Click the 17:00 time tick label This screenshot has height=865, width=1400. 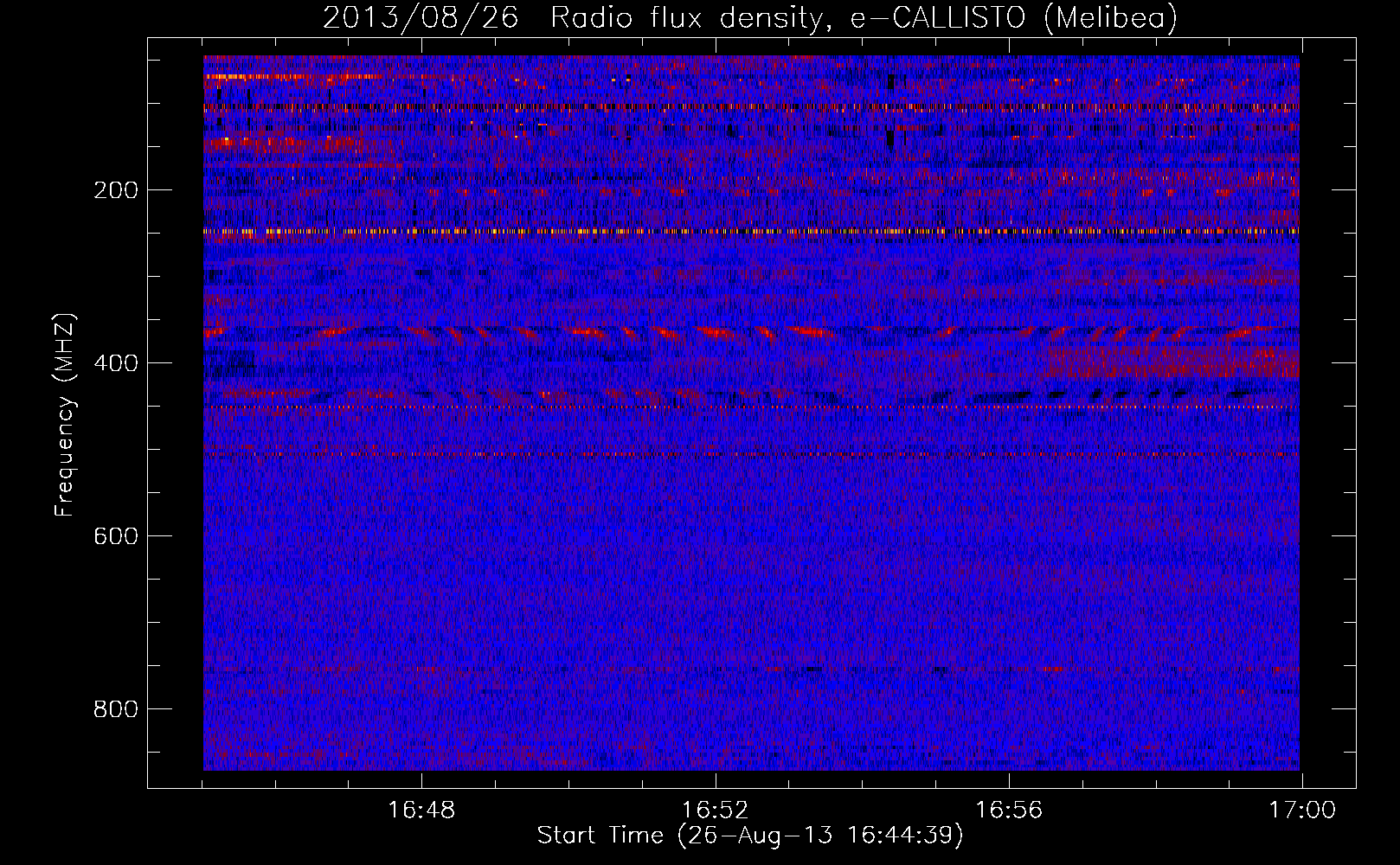click(x=1302, y=811)
